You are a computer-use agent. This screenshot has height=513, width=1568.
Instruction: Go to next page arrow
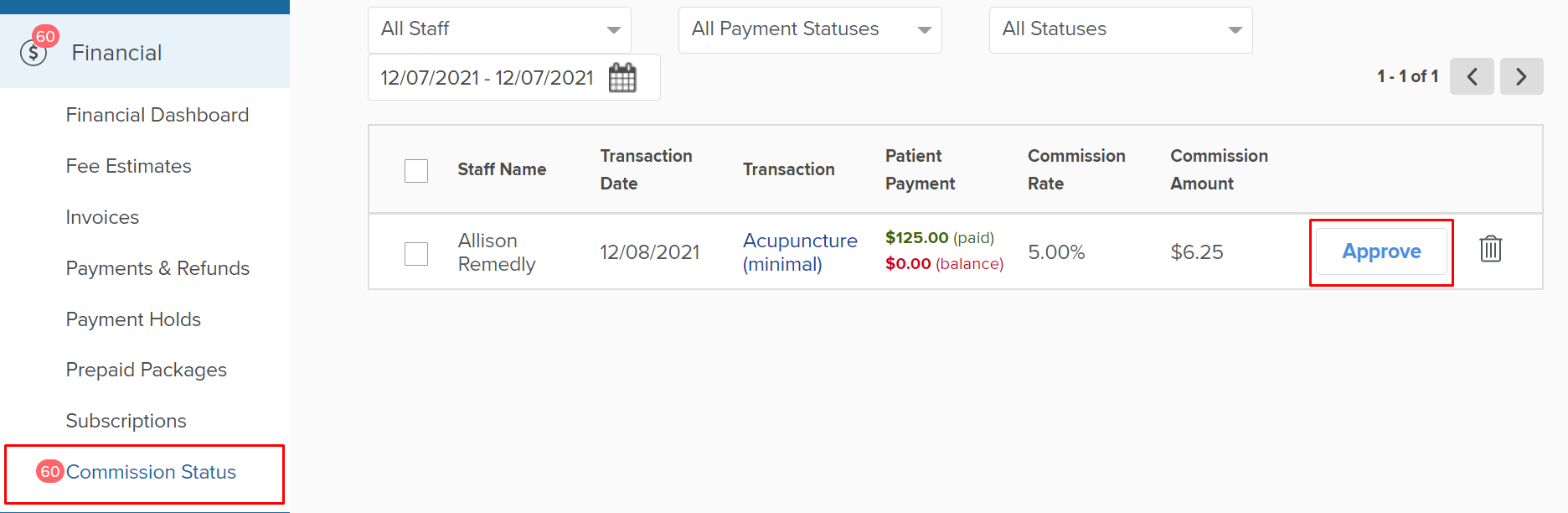pos(1522,76)
